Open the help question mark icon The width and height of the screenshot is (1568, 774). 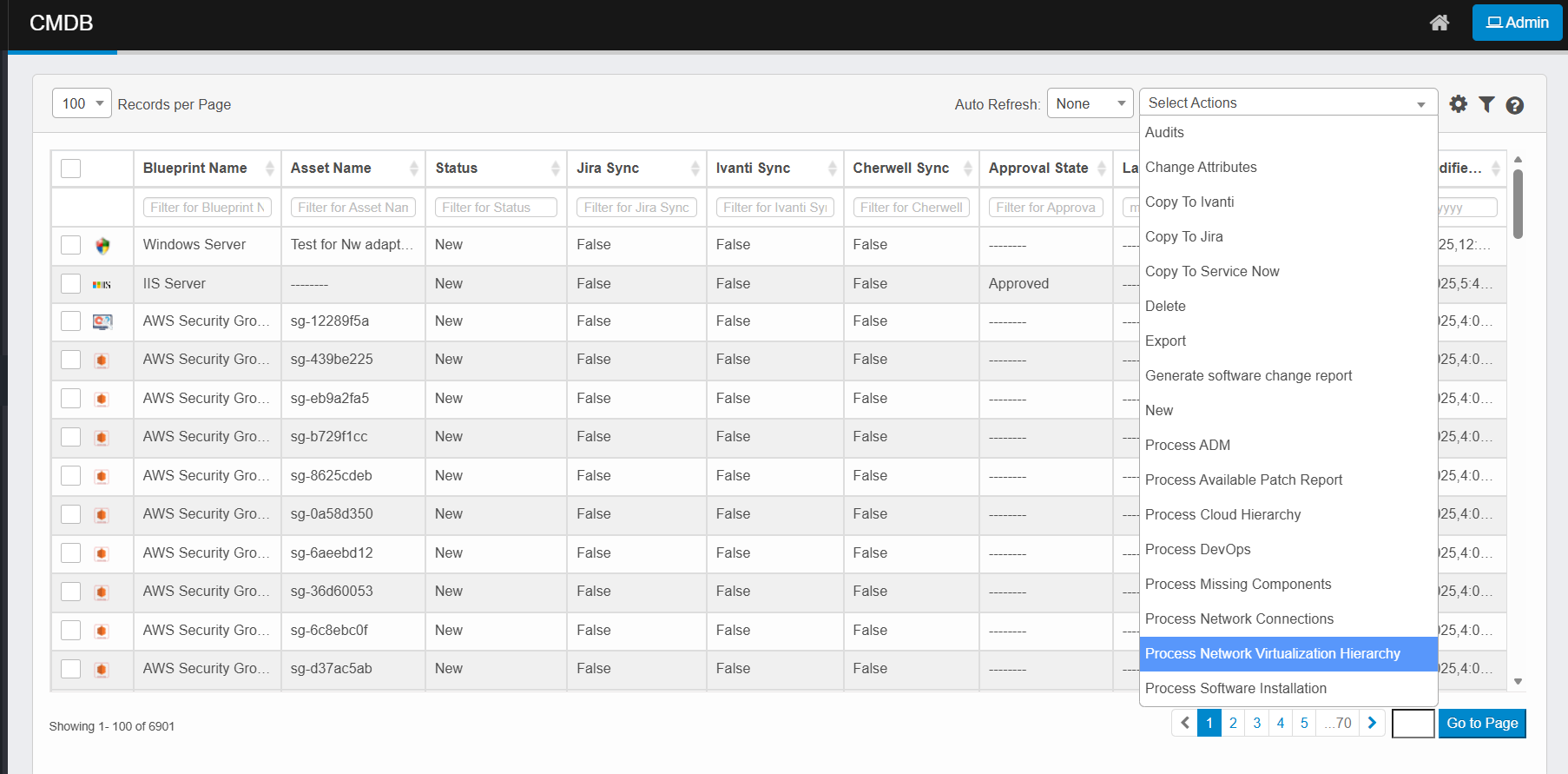pos(1514,105)
